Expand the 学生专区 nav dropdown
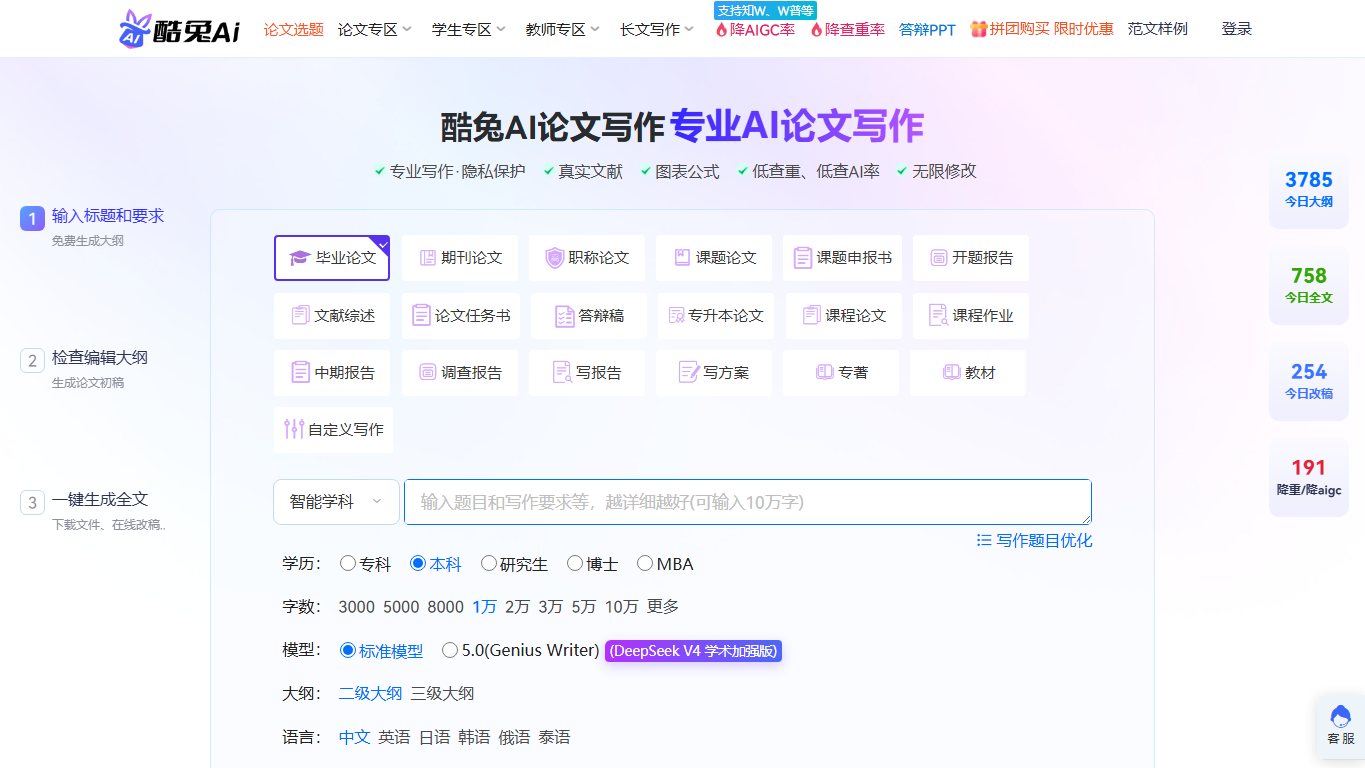This screenshot has width=1365, height=768. [x=469, y=29]
